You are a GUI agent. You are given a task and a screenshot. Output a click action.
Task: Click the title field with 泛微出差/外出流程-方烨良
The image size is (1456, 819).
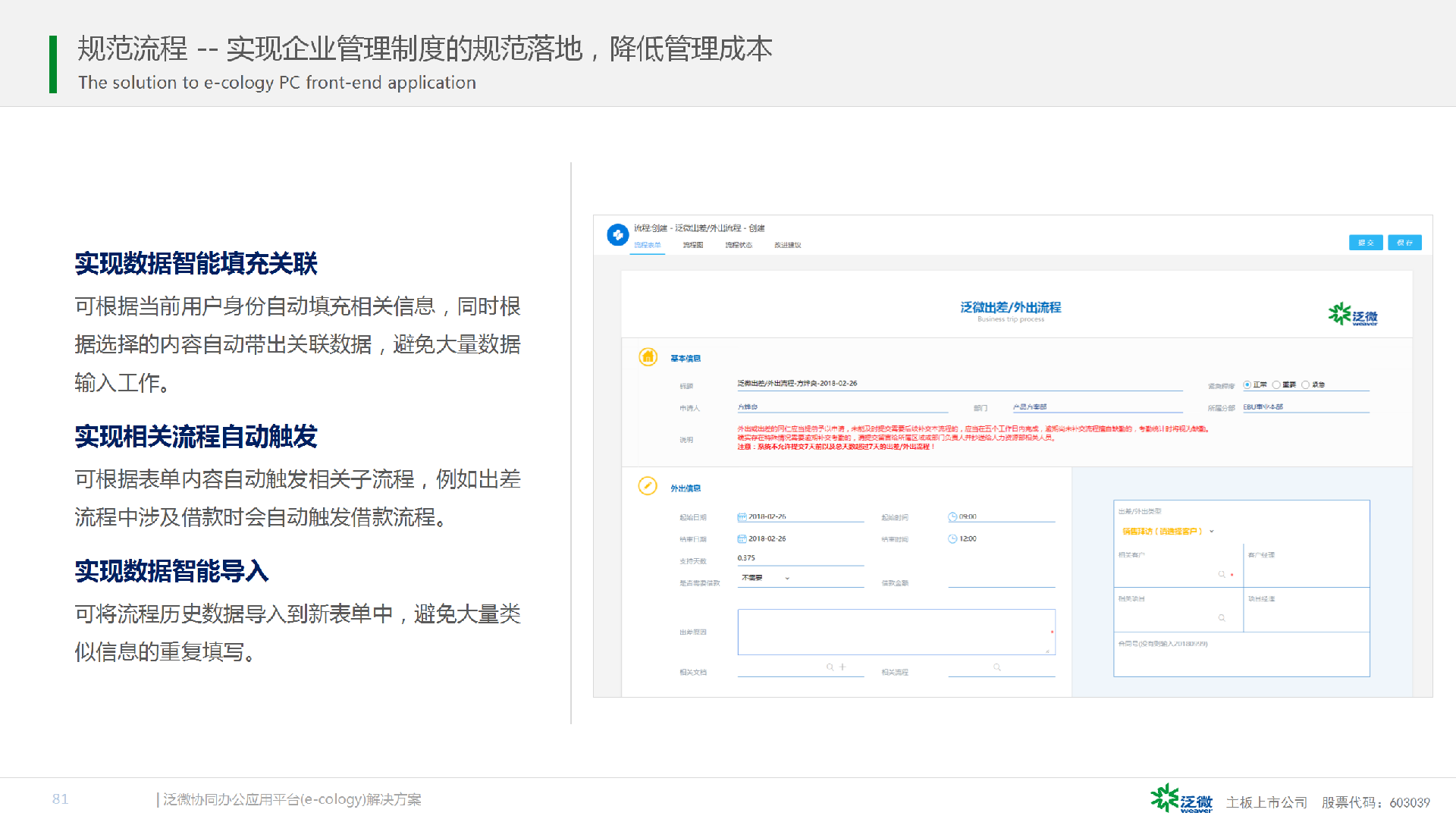(959, 384)
